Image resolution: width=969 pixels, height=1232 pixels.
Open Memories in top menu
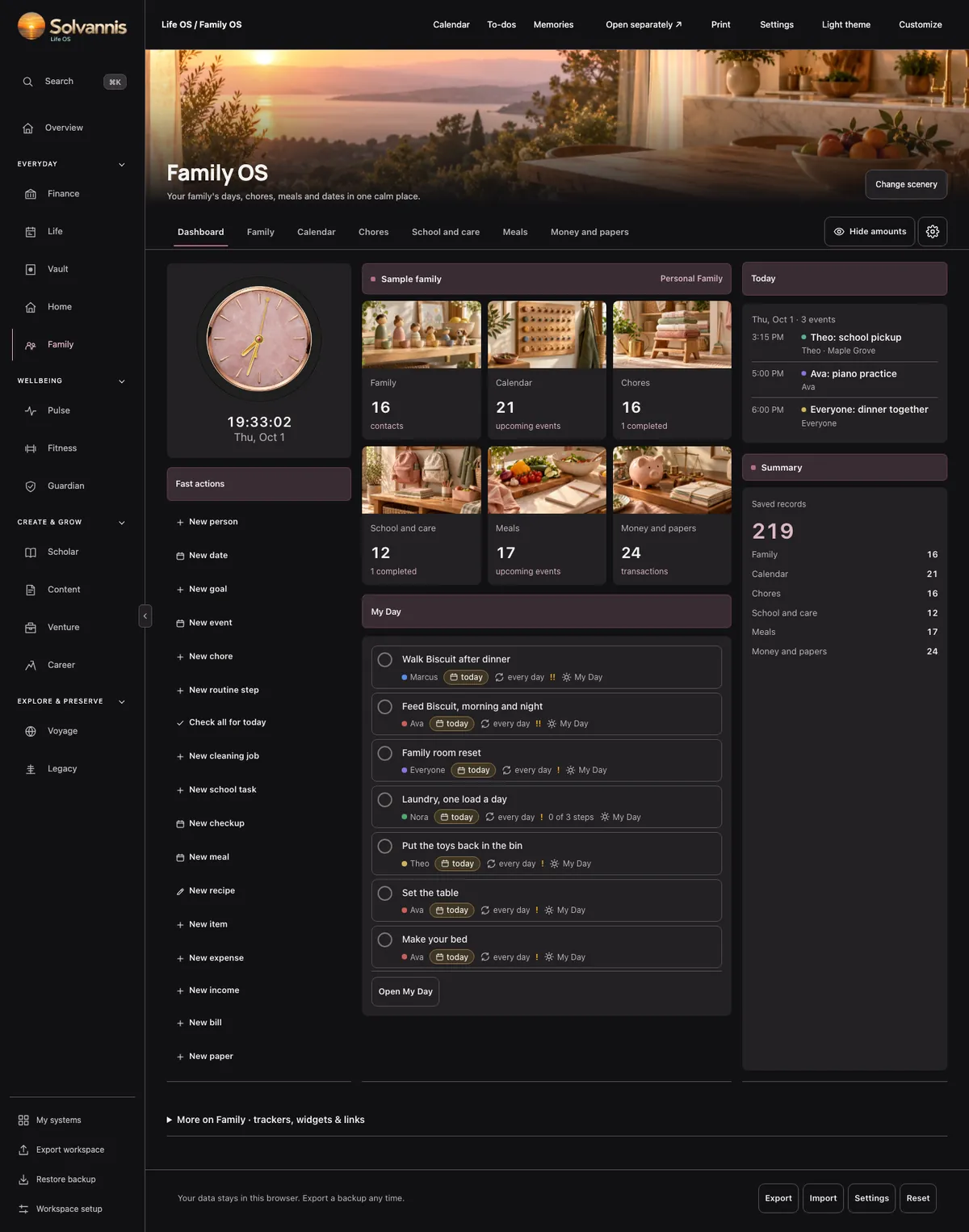tap(553, 25)
